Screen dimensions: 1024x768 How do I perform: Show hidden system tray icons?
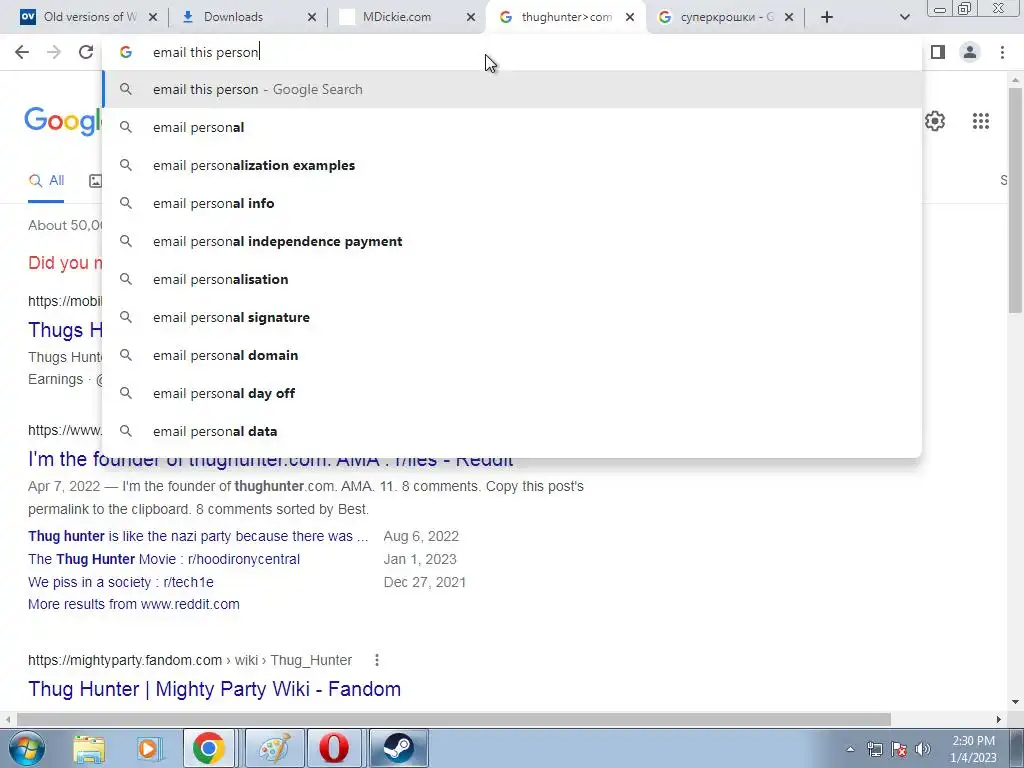(850, 749)
